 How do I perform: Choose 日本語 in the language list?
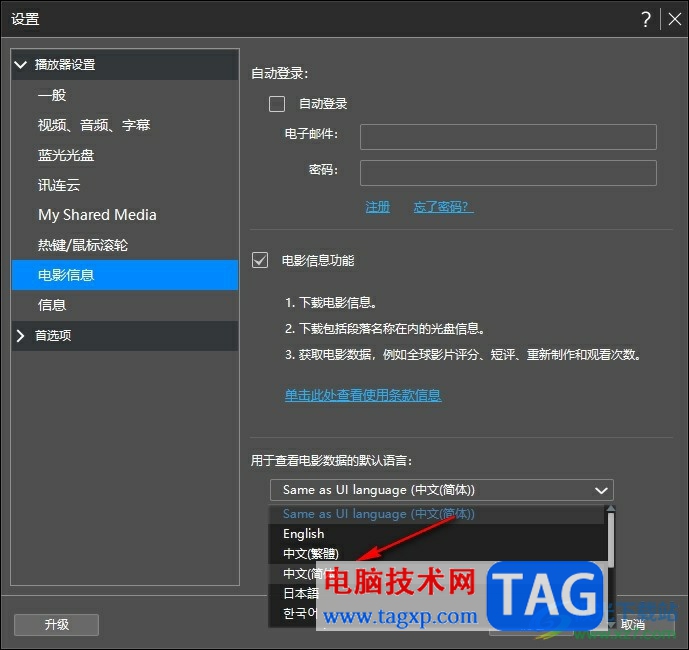coord(301,594)
